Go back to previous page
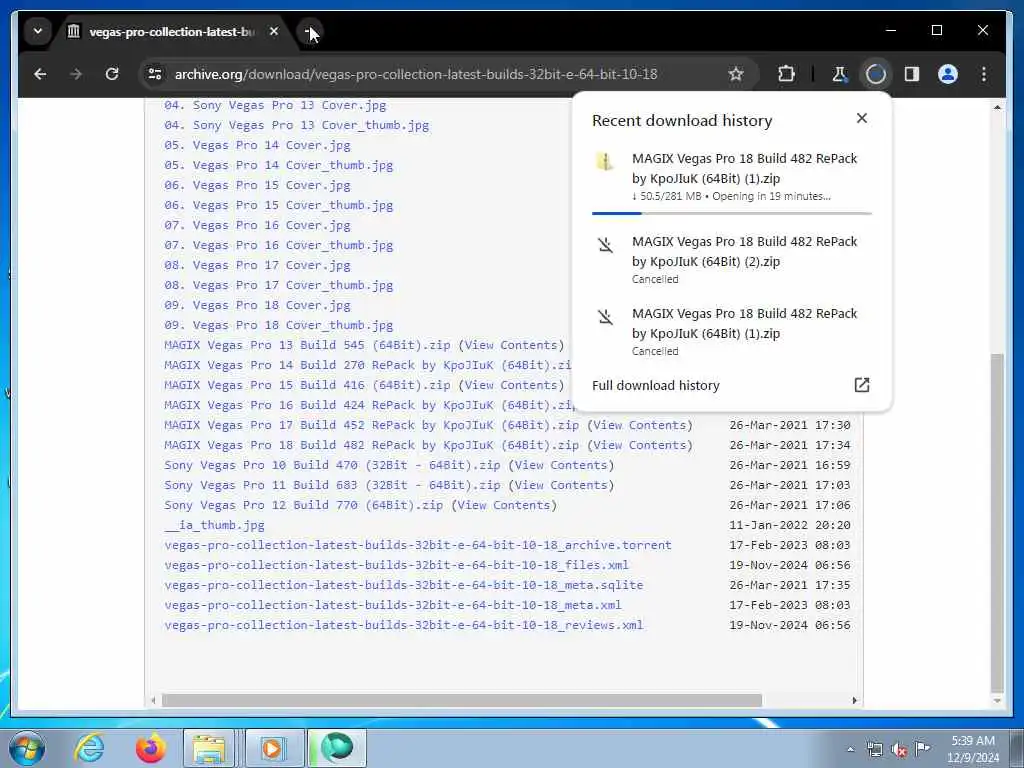 (x=40, y=74)
